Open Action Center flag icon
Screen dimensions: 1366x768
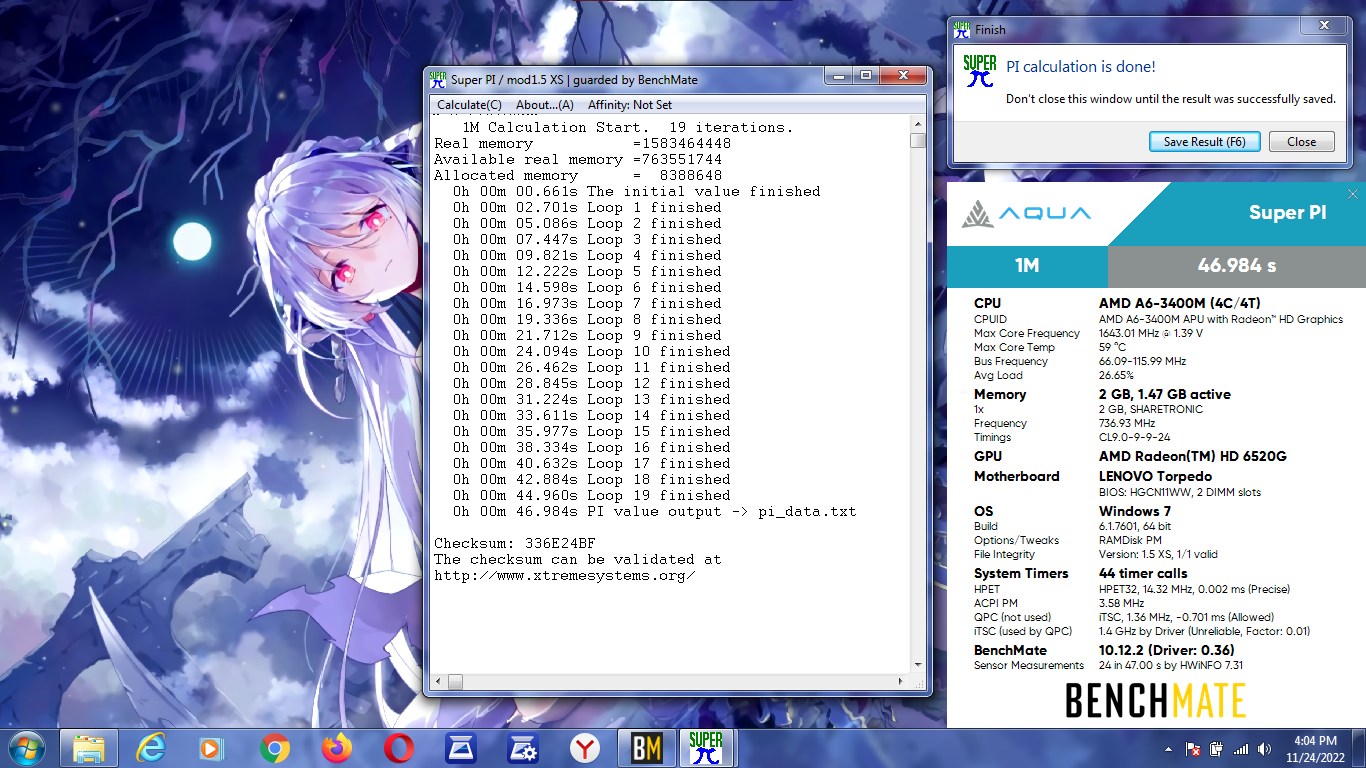point(1193,749)
